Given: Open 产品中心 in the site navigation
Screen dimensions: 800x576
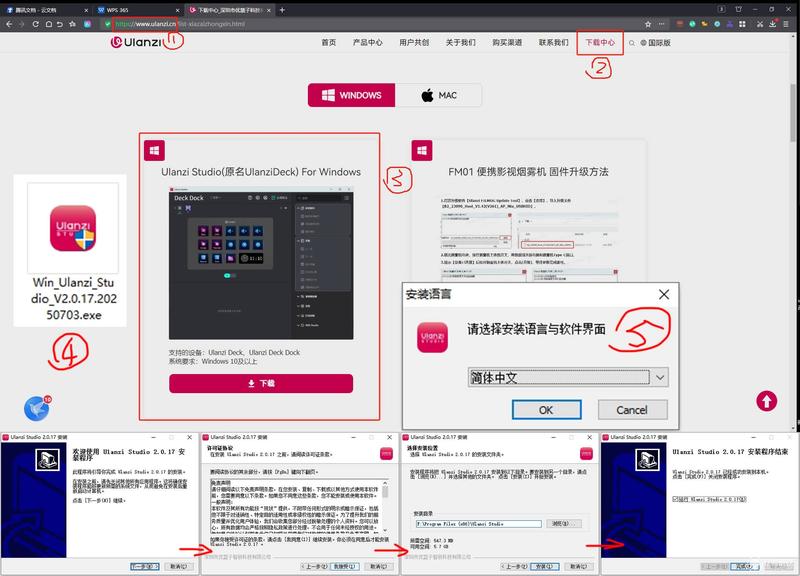Looking at the screenshot, I should point(367,43).
